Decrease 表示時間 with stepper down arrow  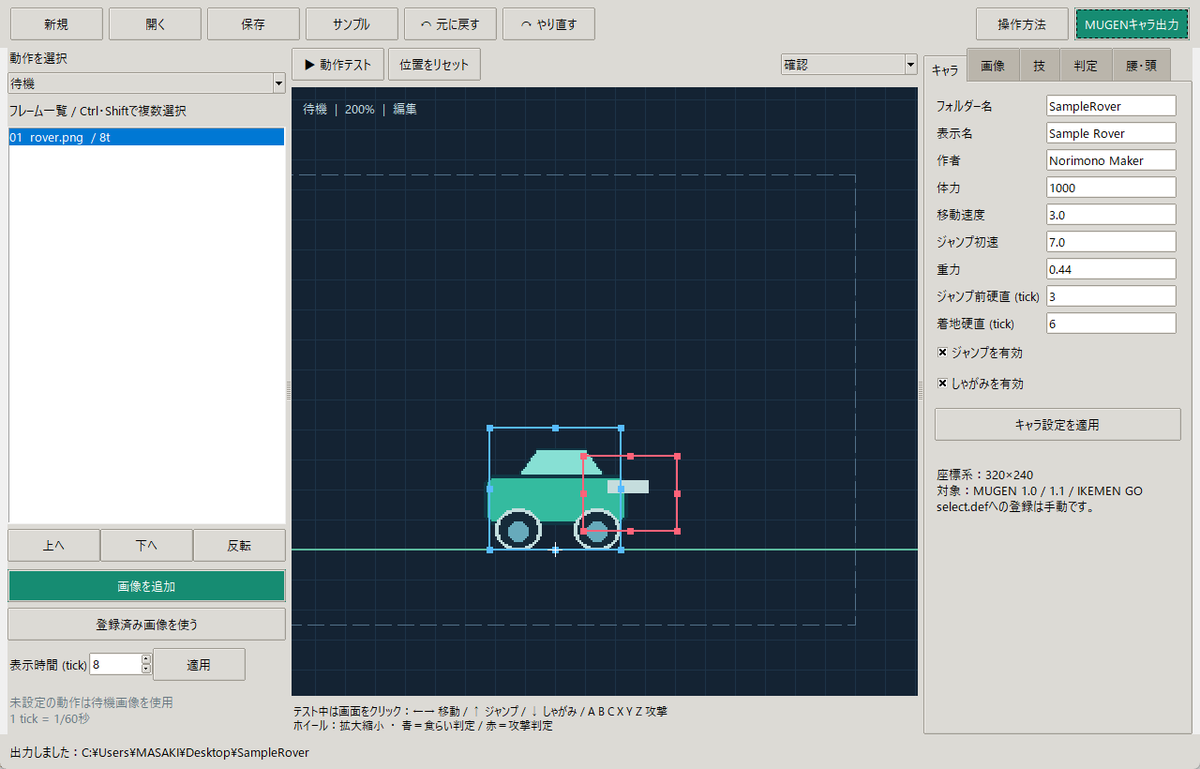tap(146, 669)
